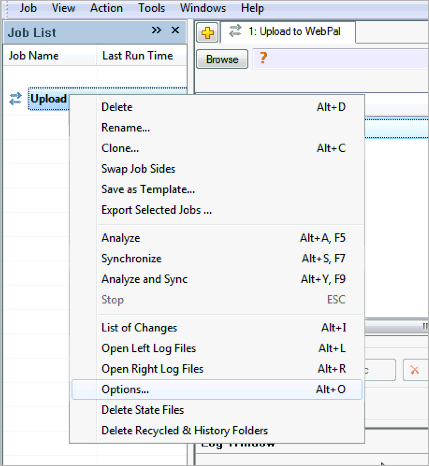Open the Action menu
The height and width of the screenshot is (466, 429).
[106, 8]
